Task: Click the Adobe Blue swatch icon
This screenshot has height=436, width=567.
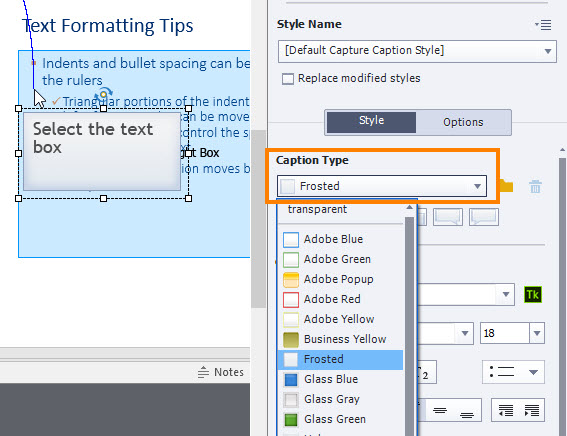Action: click(291, 239)
